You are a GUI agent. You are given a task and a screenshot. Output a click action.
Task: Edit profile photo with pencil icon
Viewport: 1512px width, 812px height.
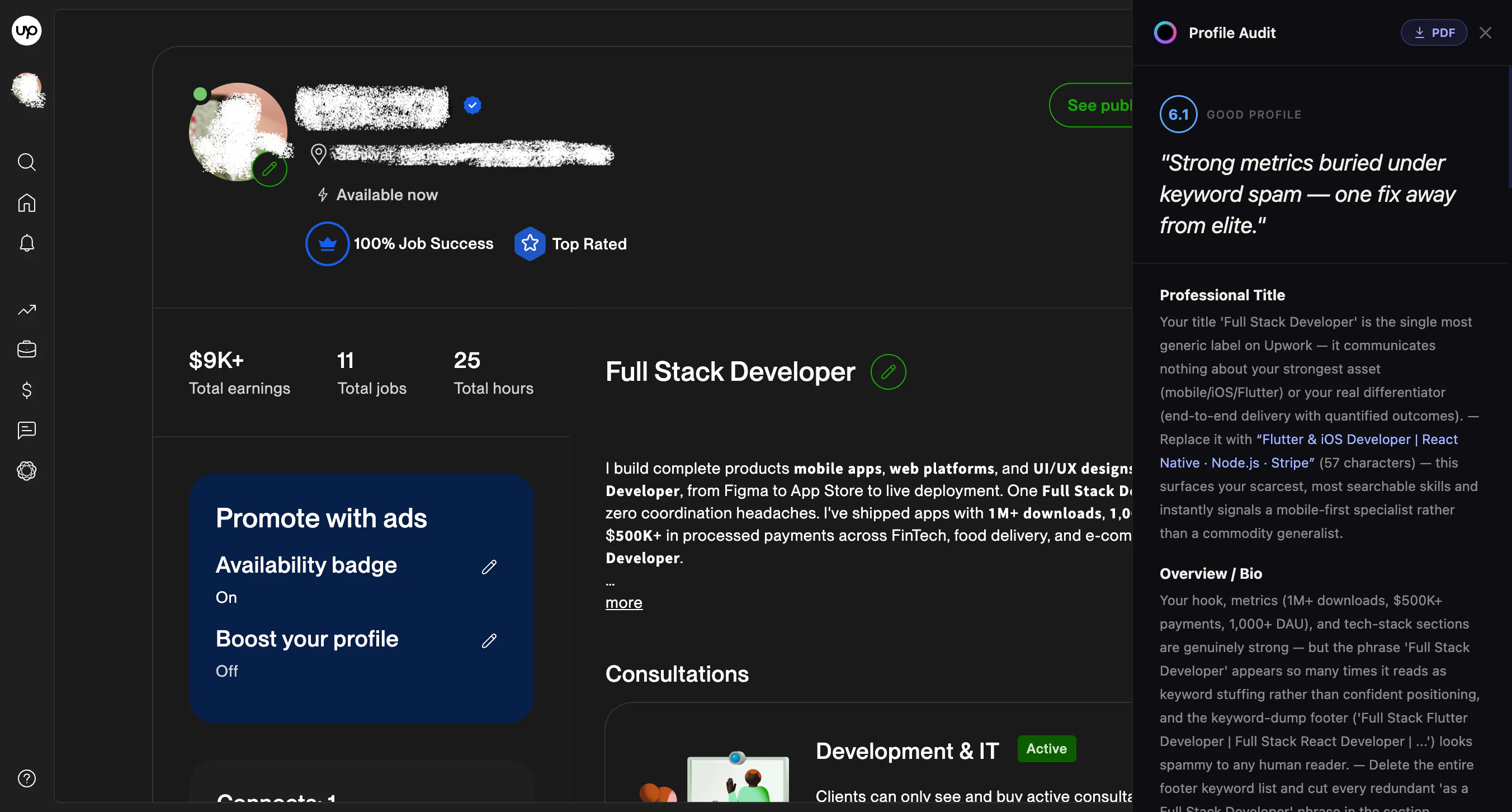pyautogui.click(x=270, y=169)
